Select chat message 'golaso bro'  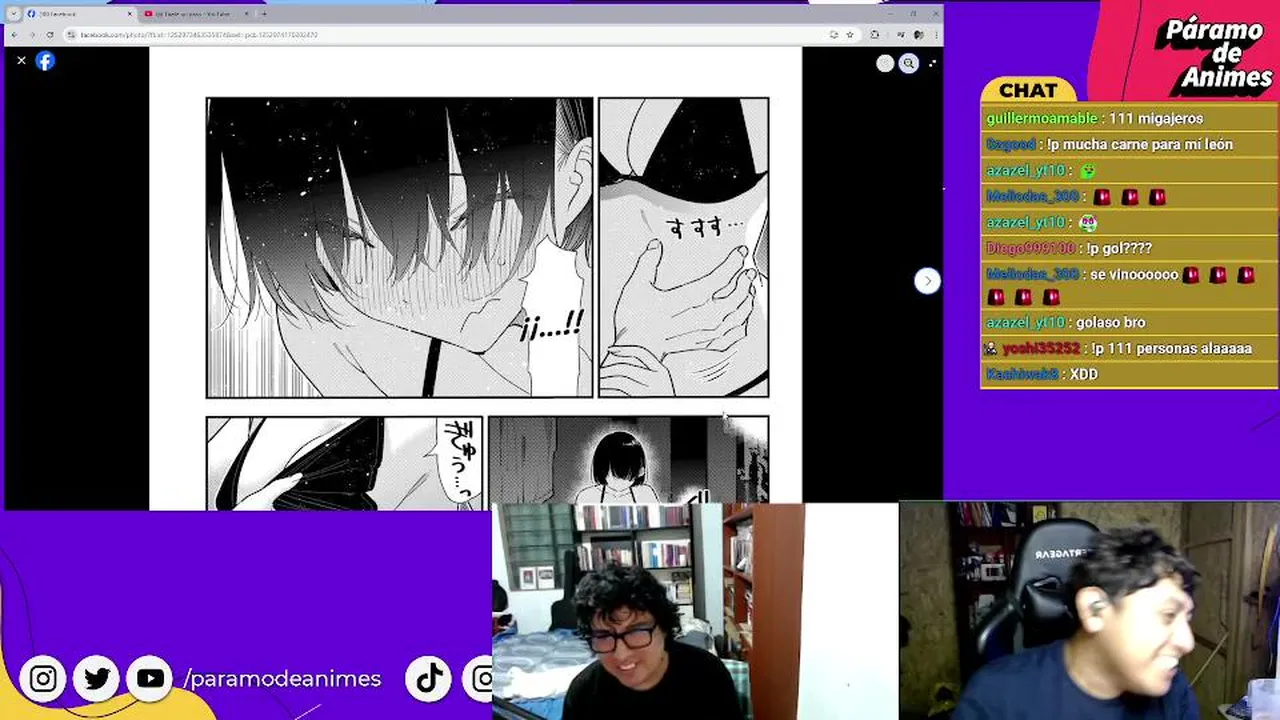click(1110, 322)
